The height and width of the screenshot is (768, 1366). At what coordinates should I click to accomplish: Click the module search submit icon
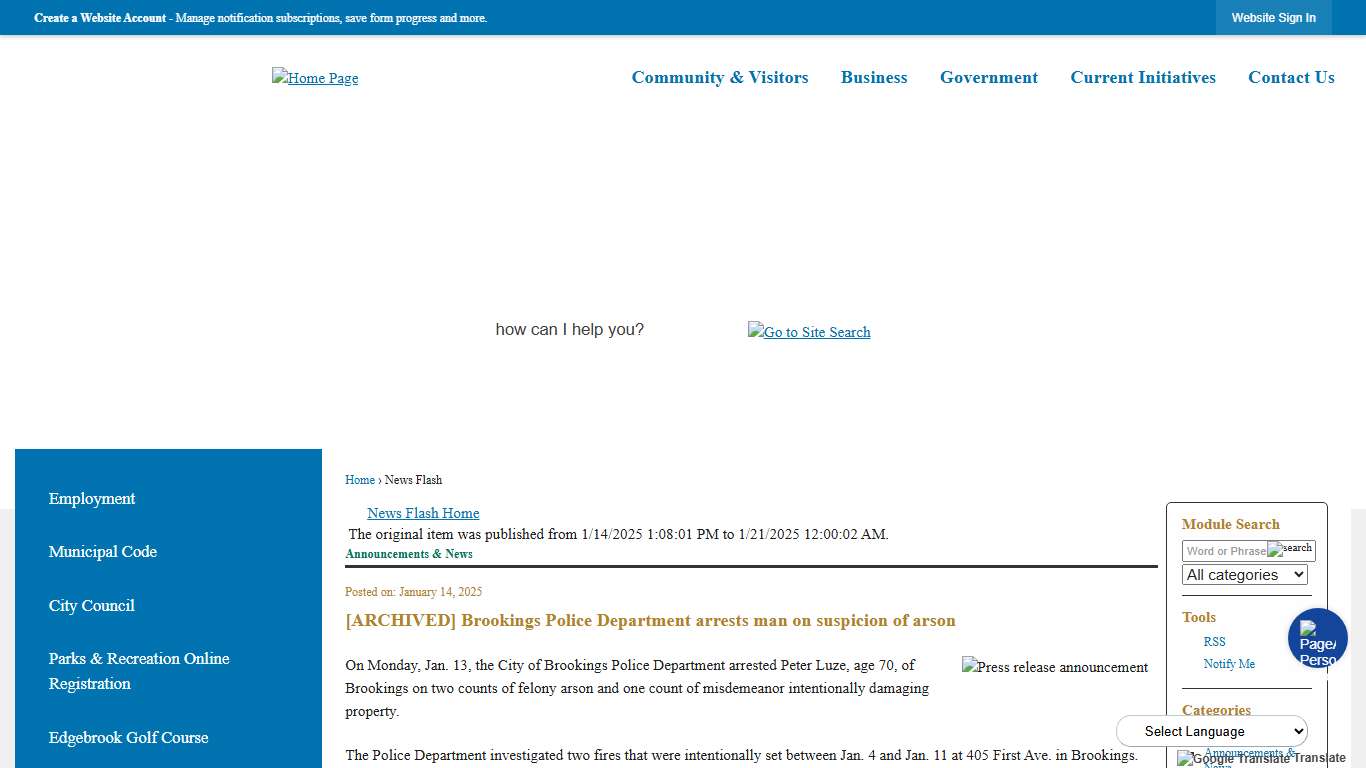click(1291, 550)
